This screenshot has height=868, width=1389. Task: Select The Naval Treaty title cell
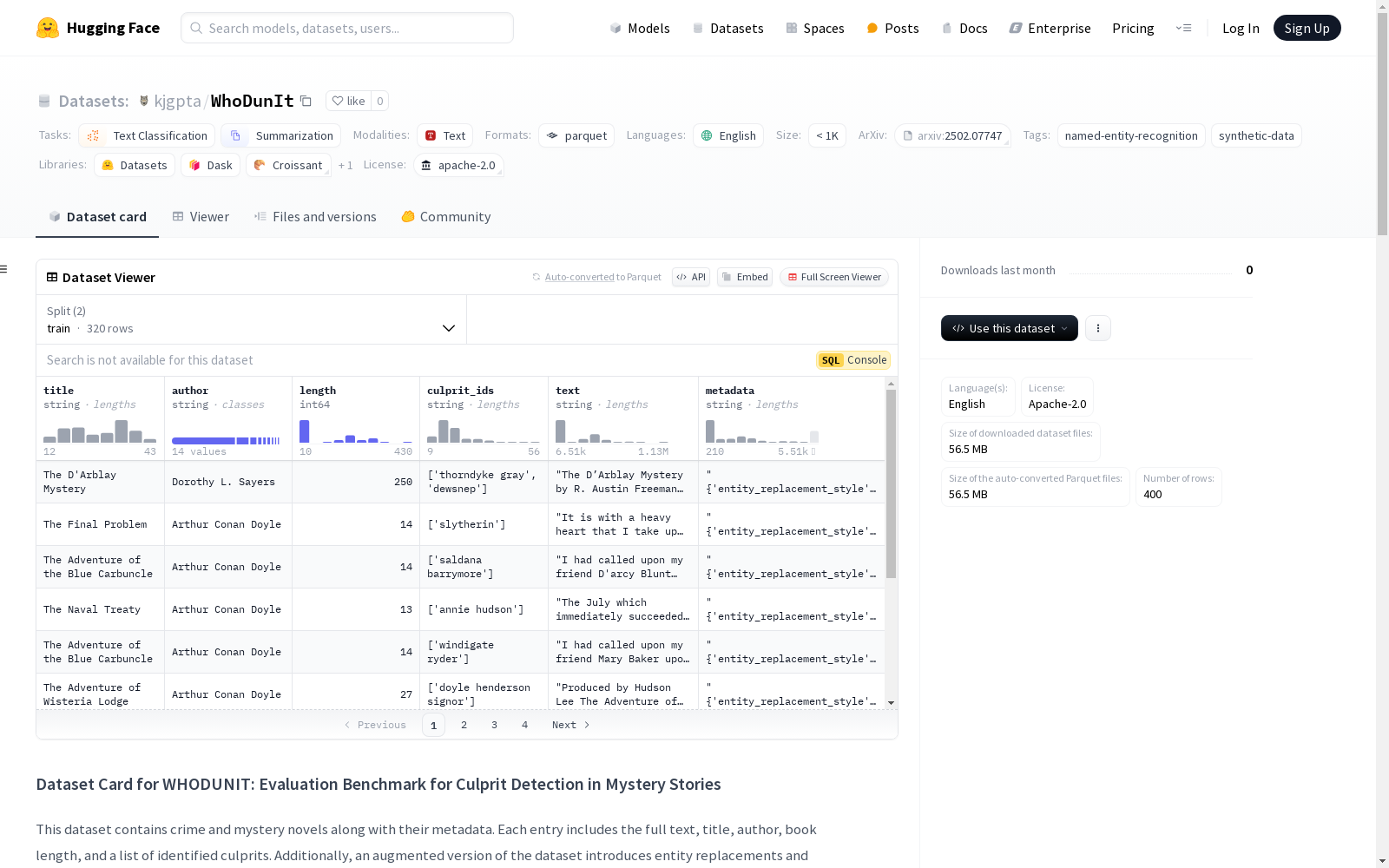click(101, 609)
